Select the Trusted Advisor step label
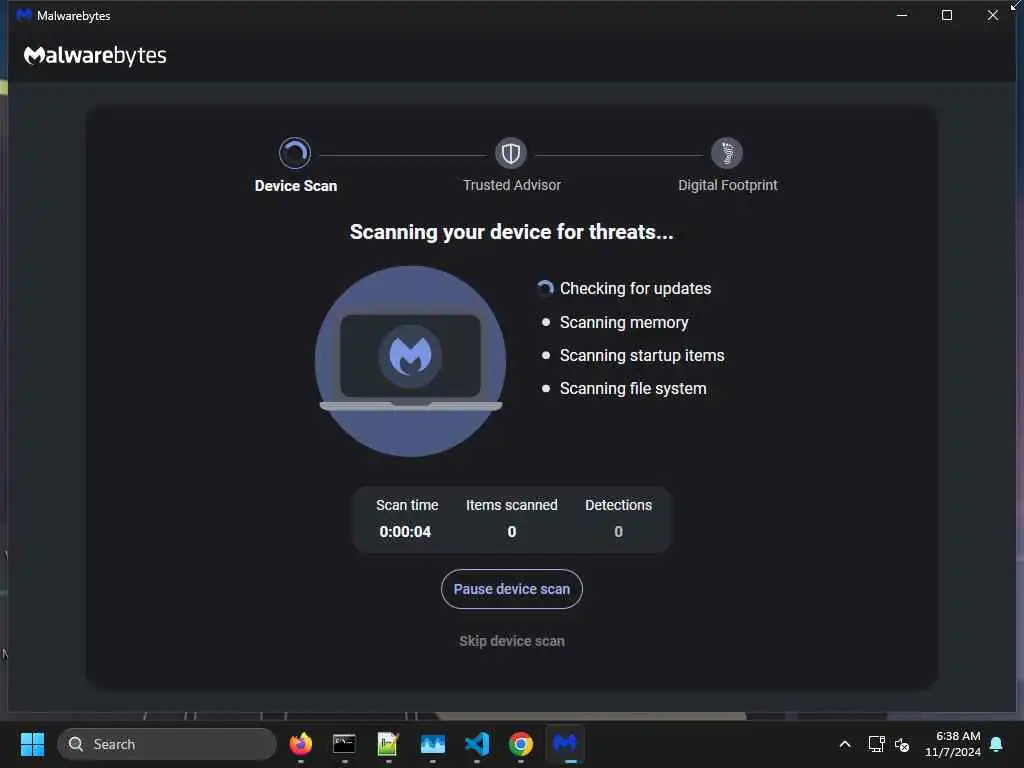Viewport: 1024px width, 768px height. coord(511,185)
